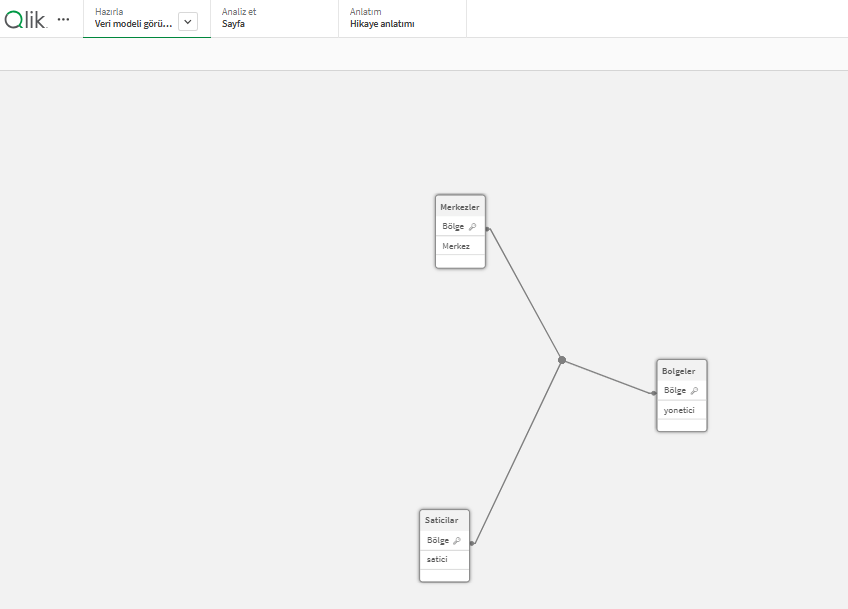Click the Qlik logo
The width and height of the screenshot is (848, 609).
pyautogui.click(x=25, y=19)
